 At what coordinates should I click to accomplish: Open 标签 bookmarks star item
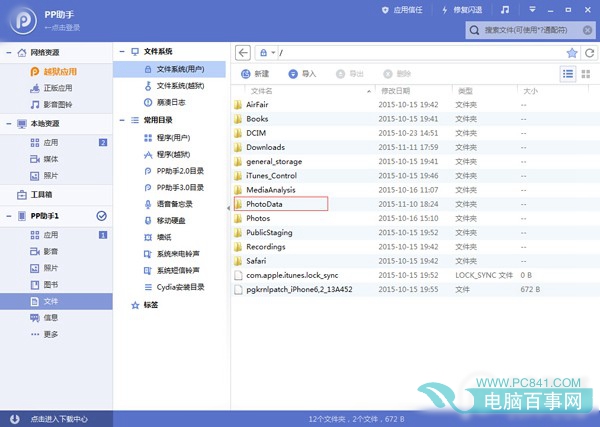(145, 305)
